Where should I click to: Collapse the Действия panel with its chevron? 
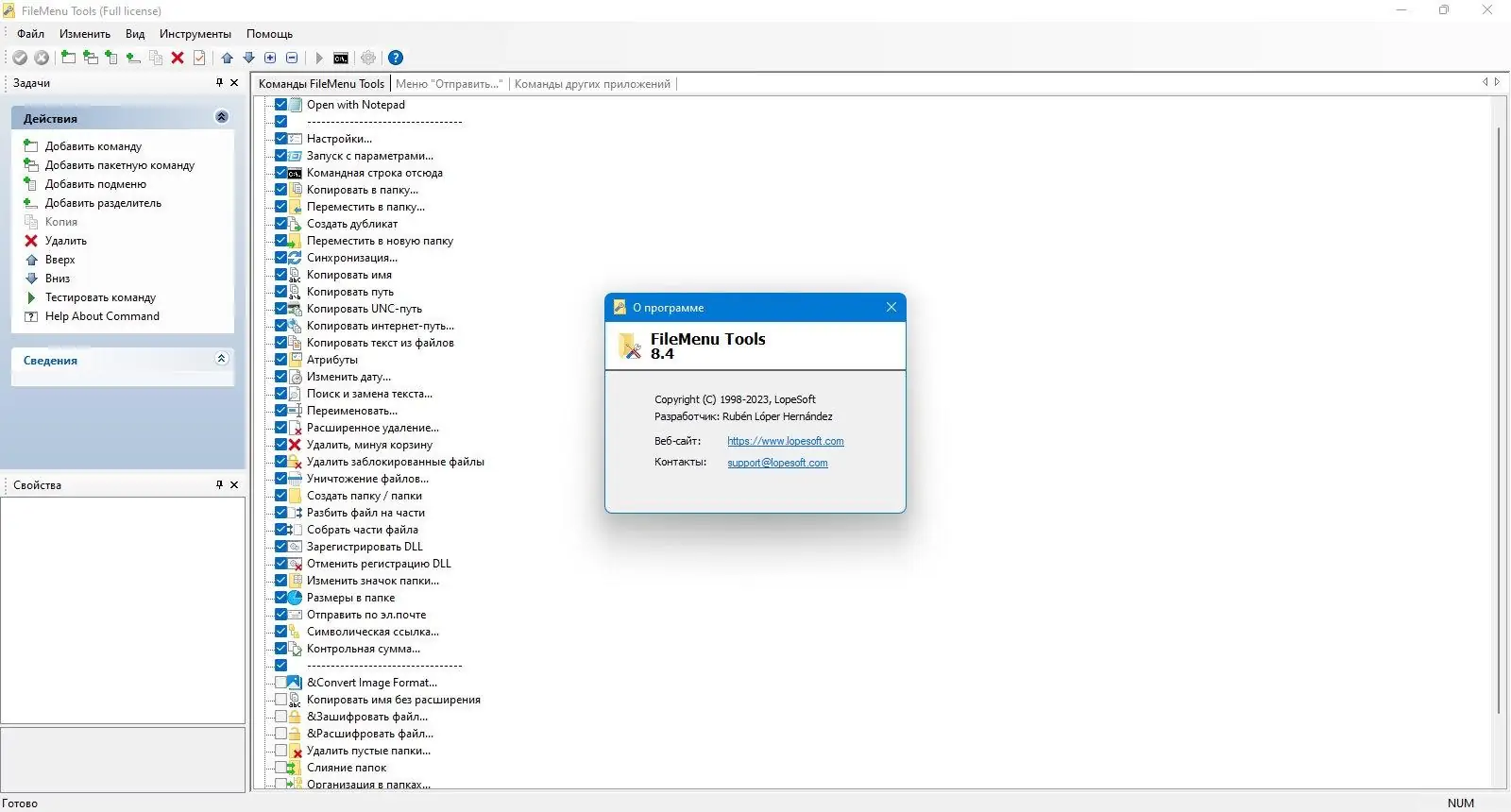click(x=222, y=117)
